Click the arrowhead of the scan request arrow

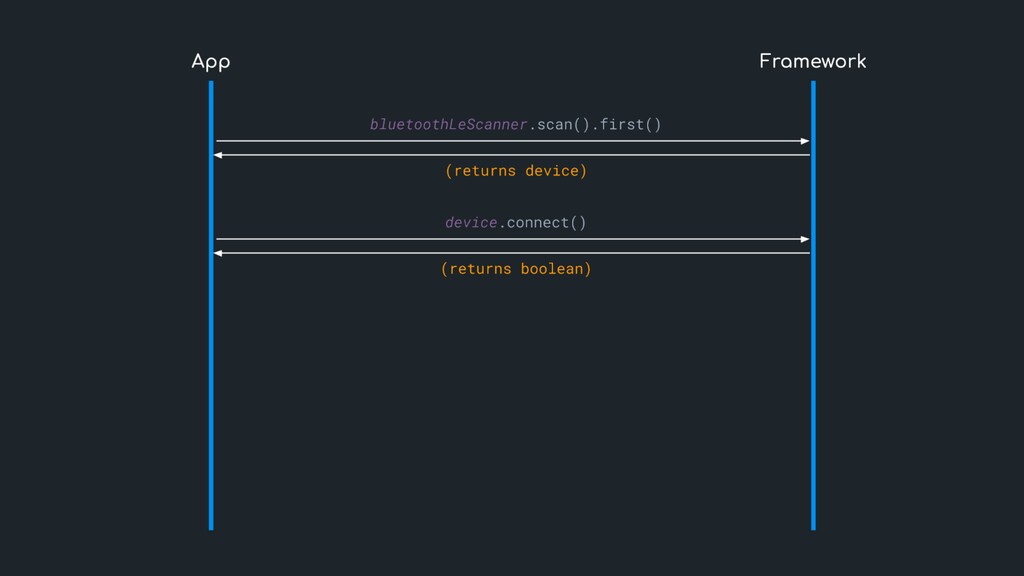pos(804,141)
